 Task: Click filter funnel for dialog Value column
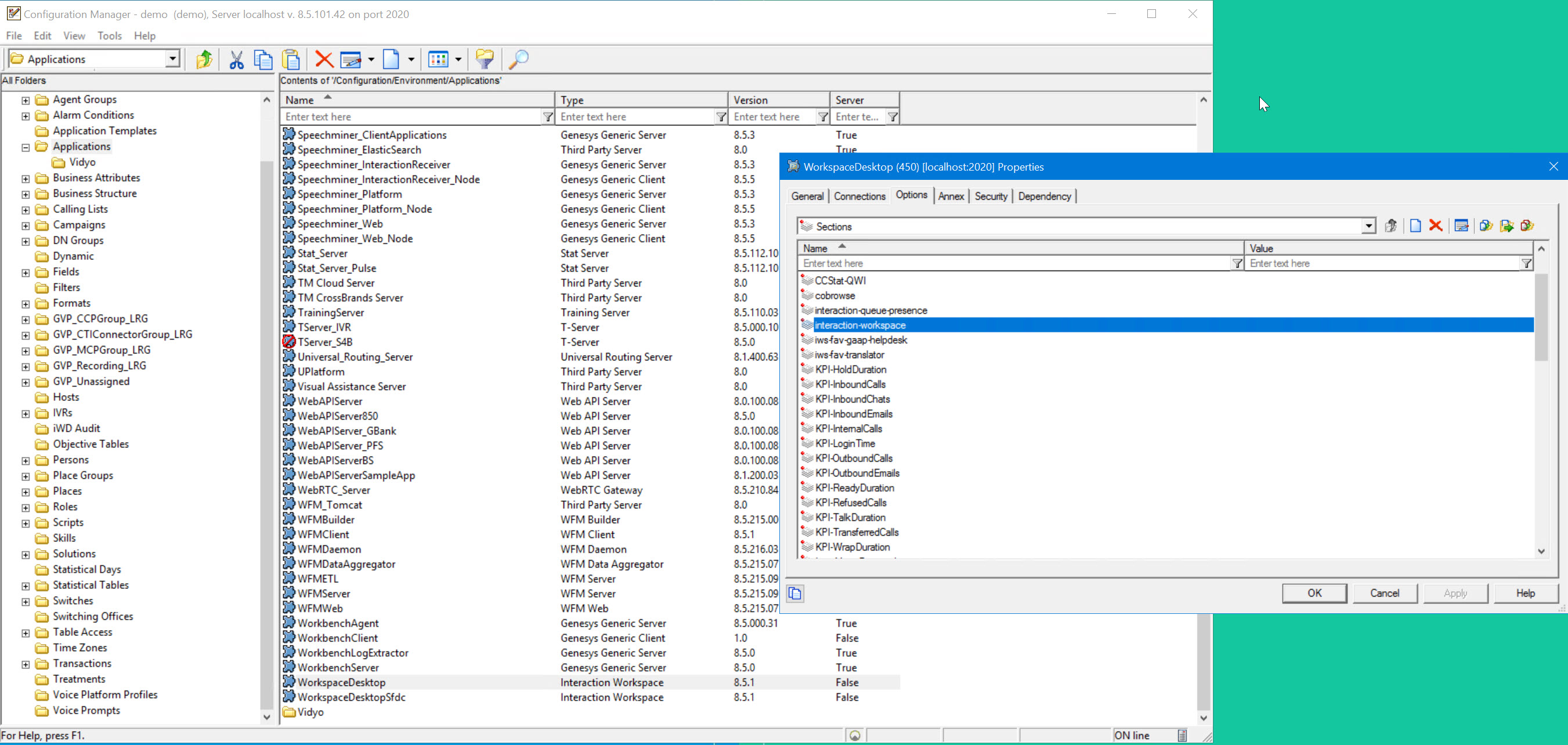pos(1526,263)
